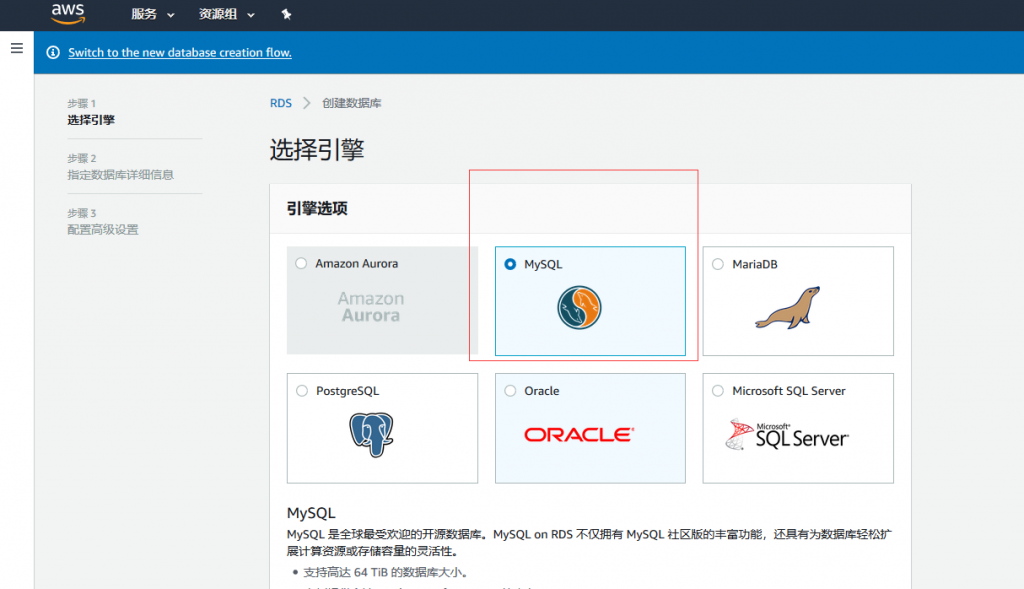The image size is (1024, 589).
Task: Select the Microsoft SQL Server radio button
Action: click(x=718, y=390)
